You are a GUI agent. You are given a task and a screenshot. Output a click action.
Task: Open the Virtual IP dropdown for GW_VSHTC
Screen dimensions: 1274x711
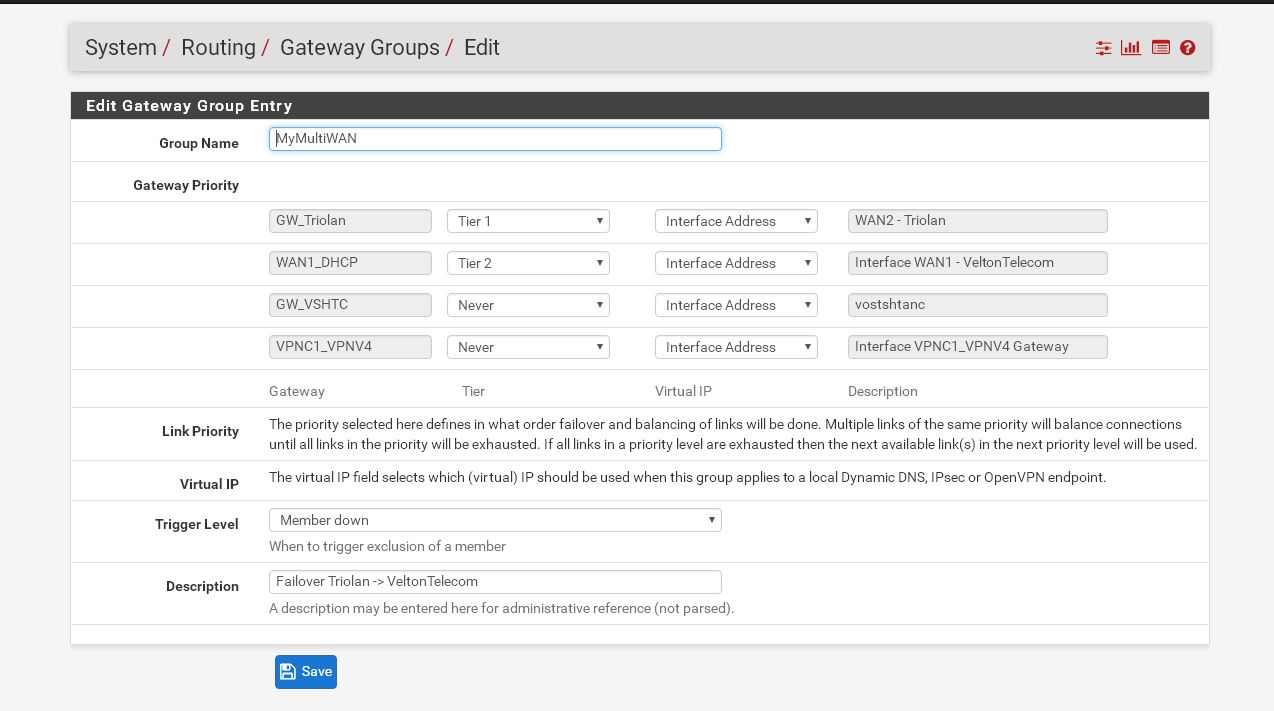(736, 305)
